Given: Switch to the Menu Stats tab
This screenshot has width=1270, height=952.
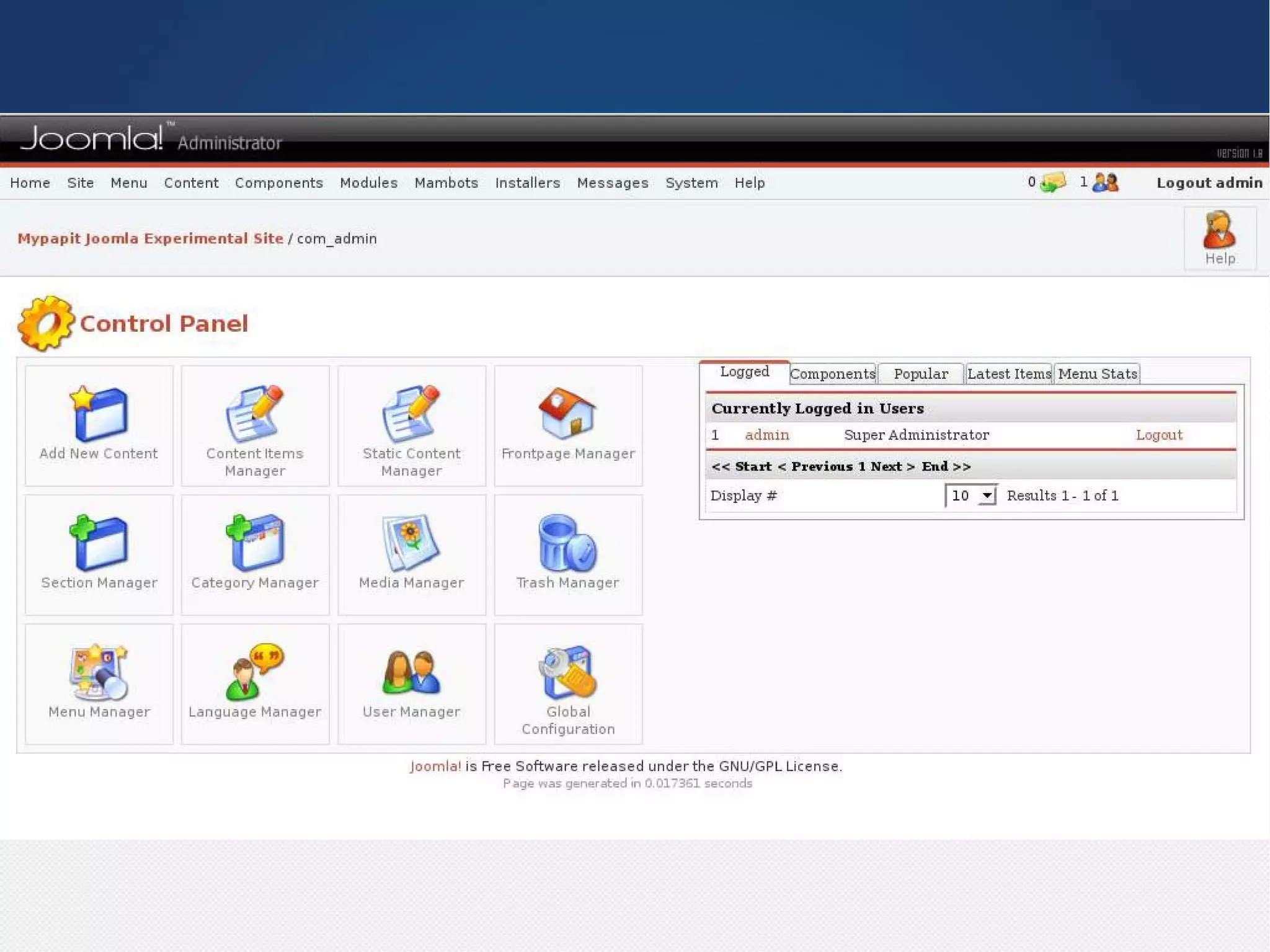Looking at the screenshot, I should coord(1097,374).
